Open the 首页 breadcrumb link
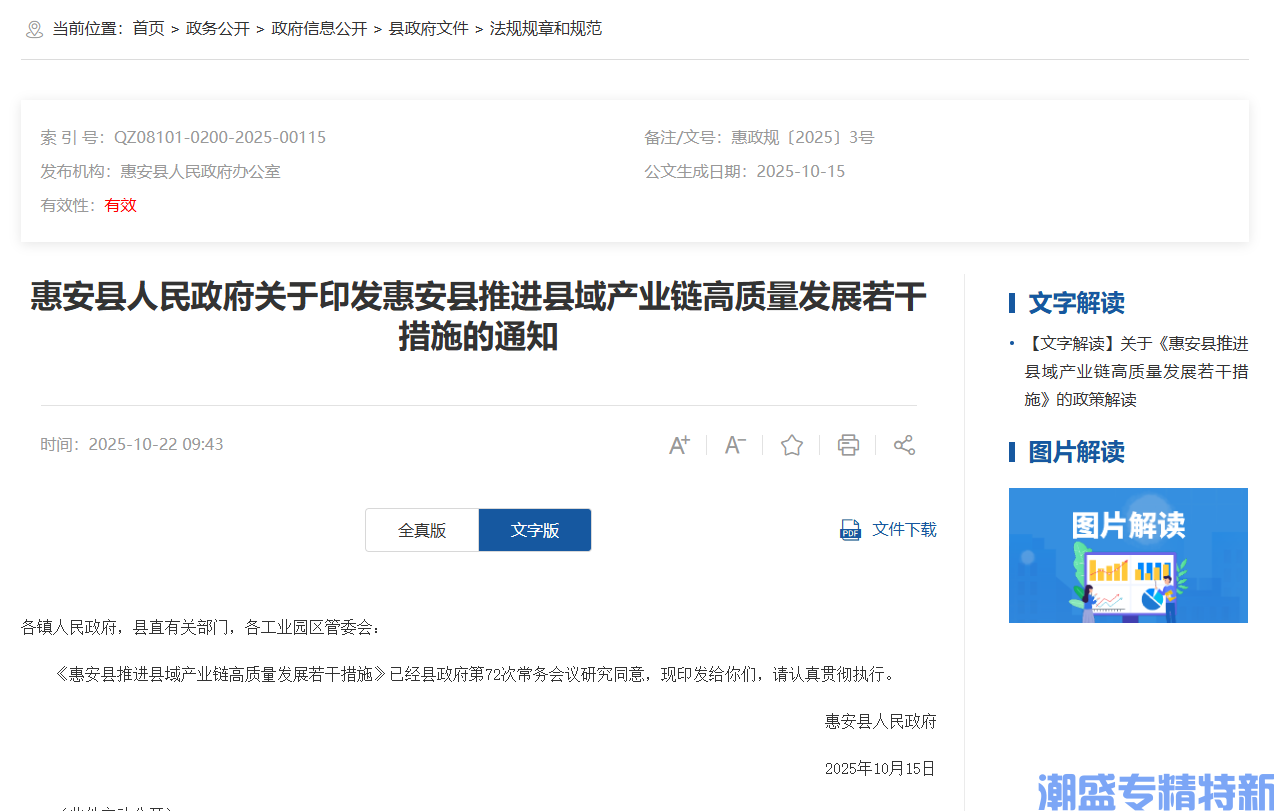This screenshot has height=811, width=1274. (148, 28)
